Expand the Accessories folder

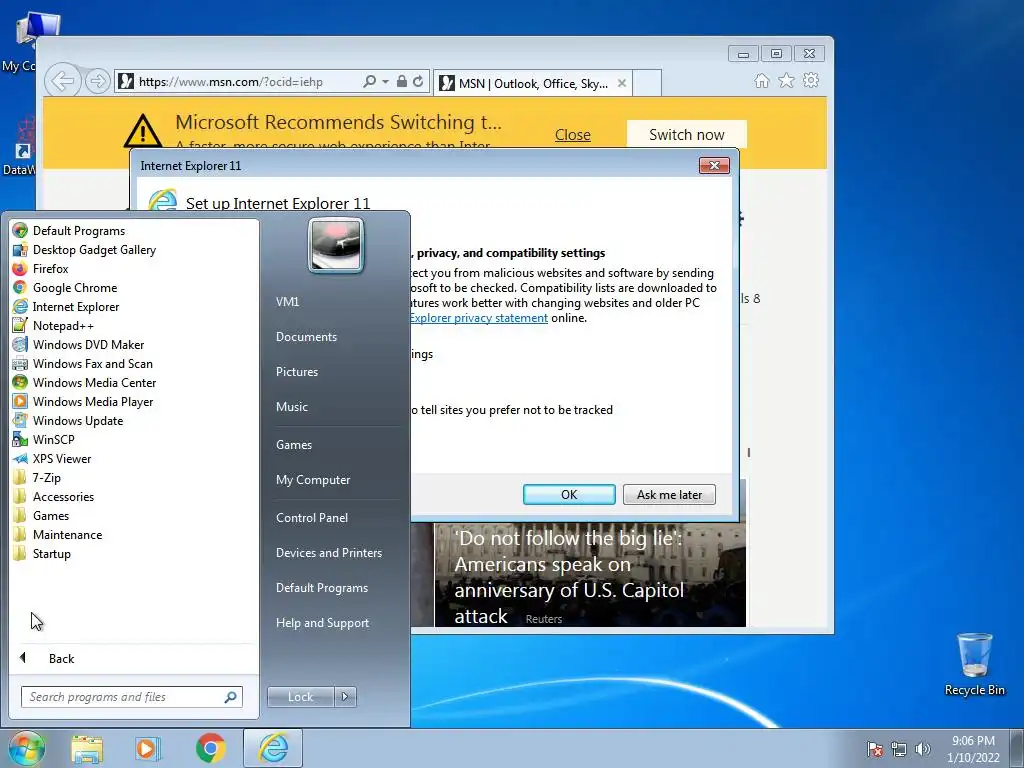(x=54, y=496)
